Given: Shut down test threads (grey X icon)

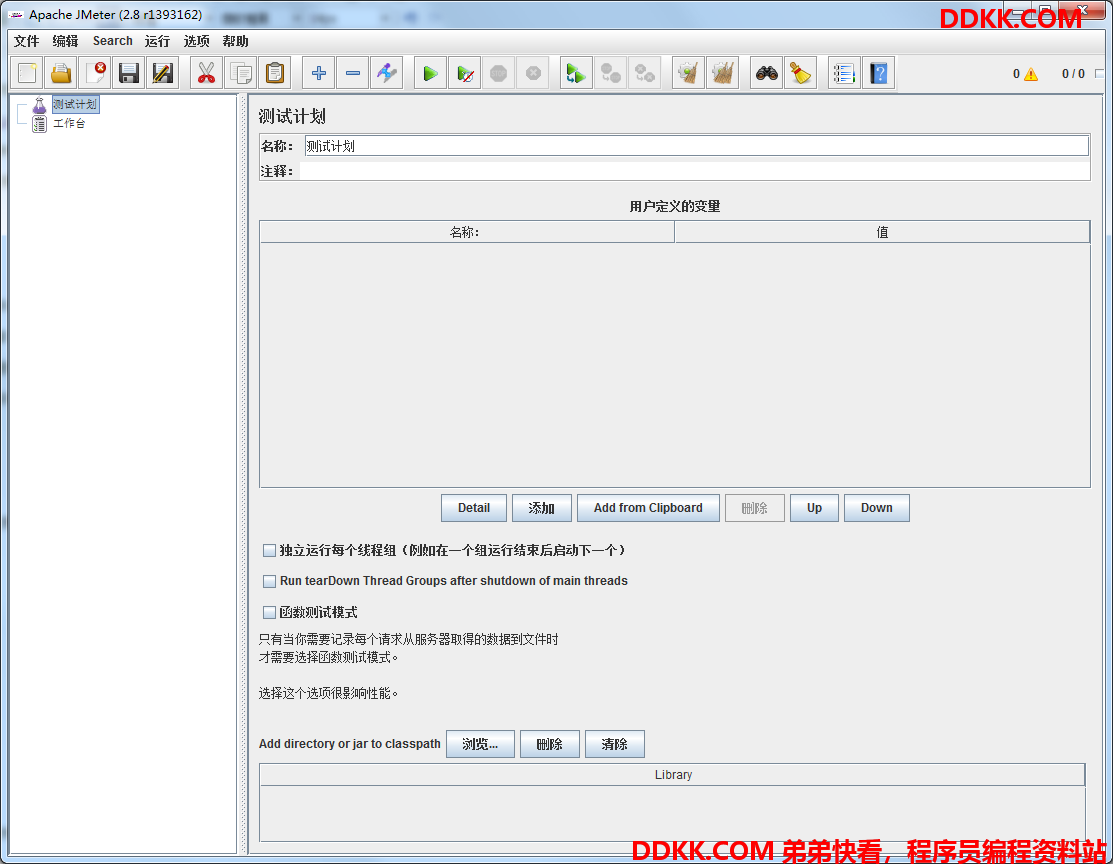Looking at the screenshot, I should 533,73.
